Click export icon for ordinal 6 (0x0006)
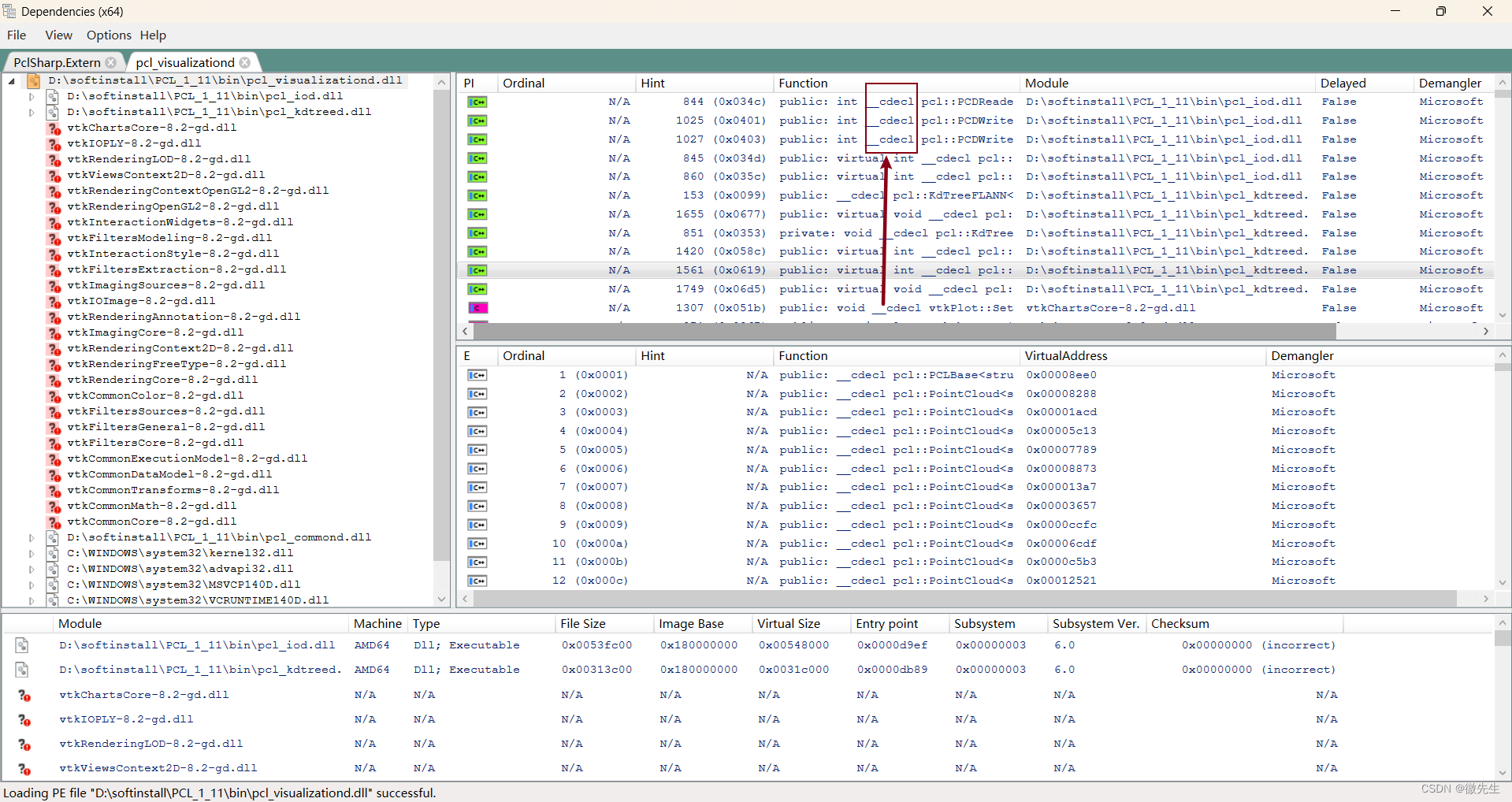 [477, 469]
